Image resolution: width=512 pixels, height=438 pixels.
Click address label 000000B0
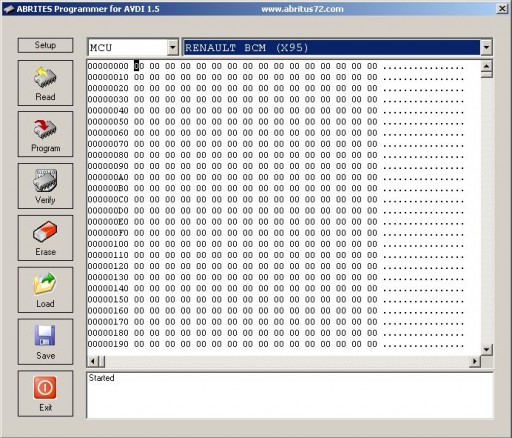point(108,188)
